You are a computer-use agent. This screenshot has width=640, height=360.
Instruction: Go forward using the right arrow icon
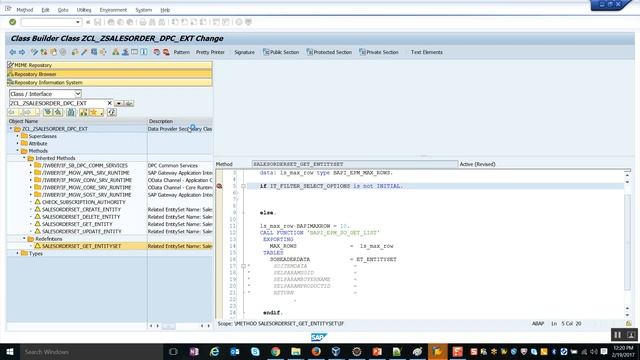tap(22, 52)
